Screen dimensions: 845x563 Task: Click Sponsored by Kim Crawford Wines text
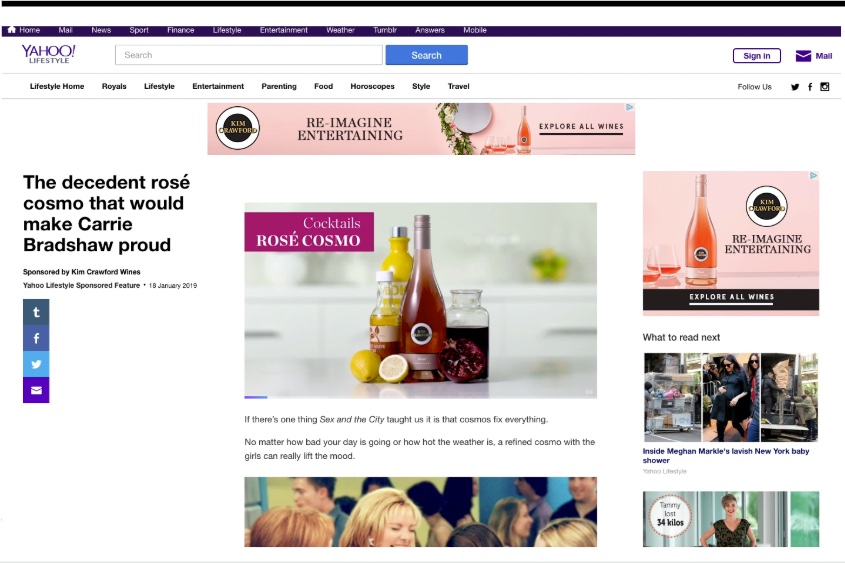[81, 272]
